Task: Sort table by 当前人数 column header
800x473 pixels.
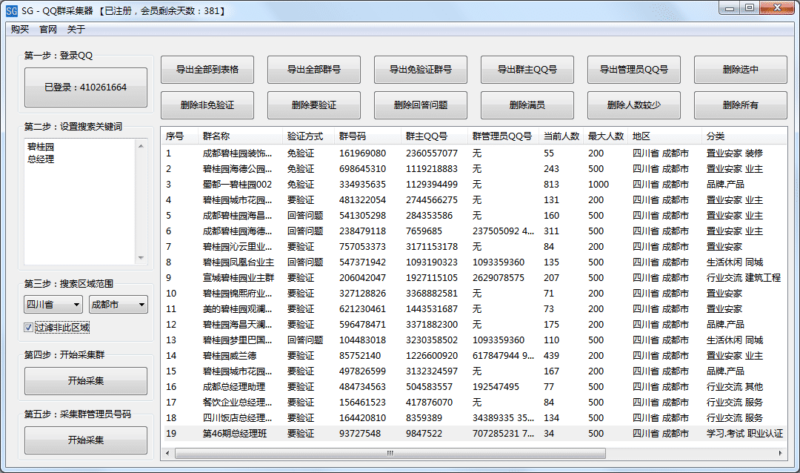Action: pos(561,135)
